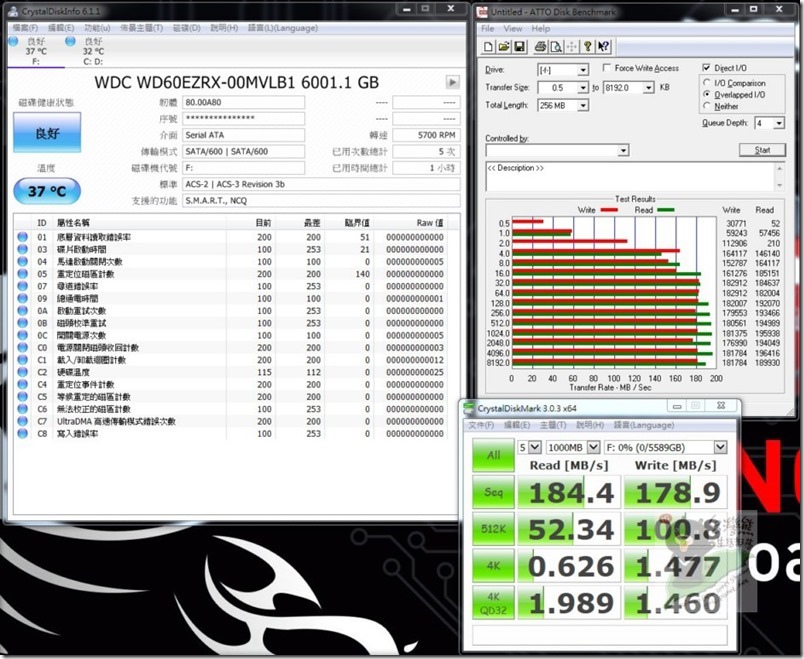Open 檔案(F) menu in CrystalDiskInfo
Viewport: 804px width, 659px height.
[25, 28]
